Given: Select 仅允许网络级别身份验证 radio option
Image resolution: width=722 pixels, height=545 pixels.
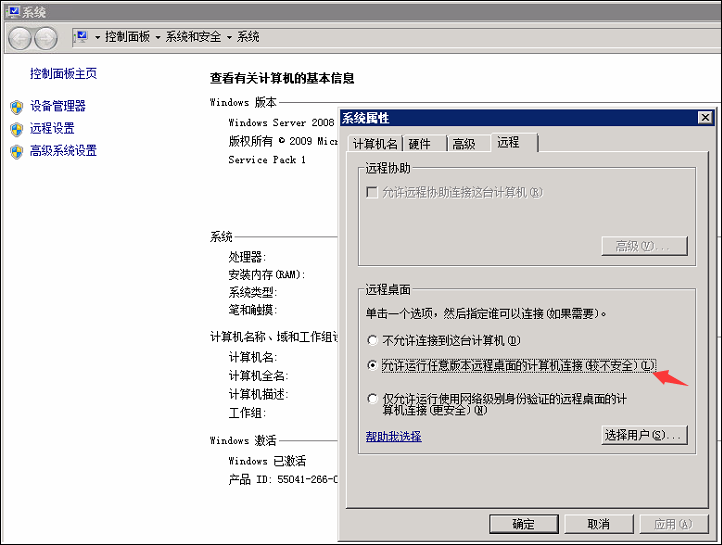Looking at the screenshot, I should (373, 398).
